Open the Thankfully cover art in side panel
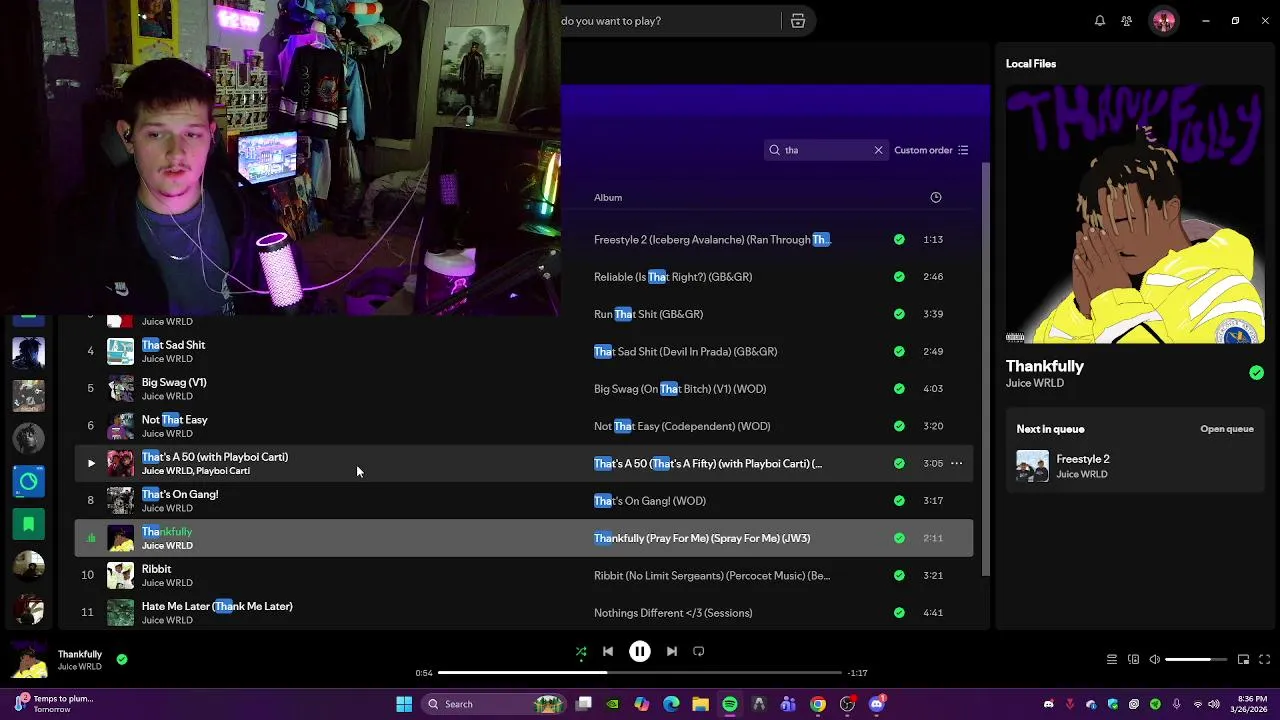The image size is (1280, 720). click(1135, 214)
